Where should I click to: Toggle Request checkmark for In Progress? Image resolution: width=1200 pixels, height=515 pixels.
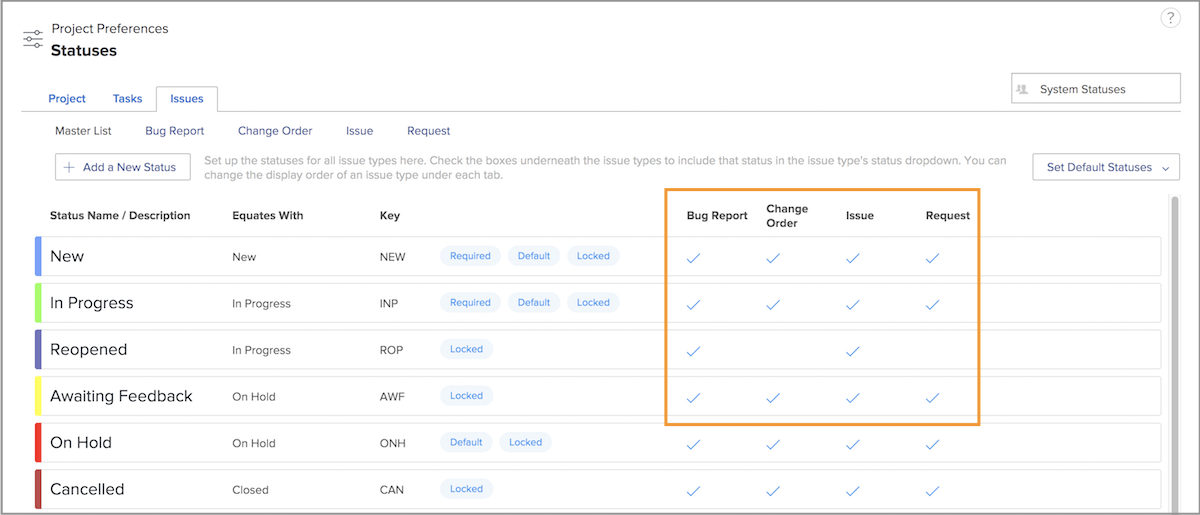point(932,304)
